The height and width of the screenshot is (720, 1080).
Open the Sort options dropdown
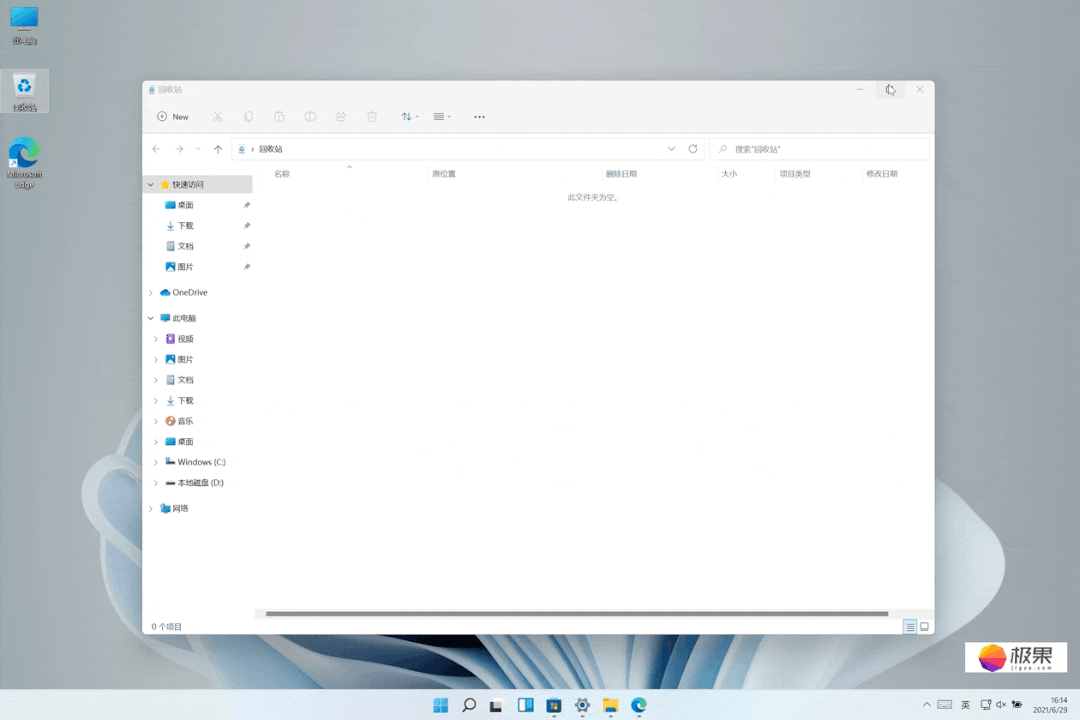pos(410,116)
